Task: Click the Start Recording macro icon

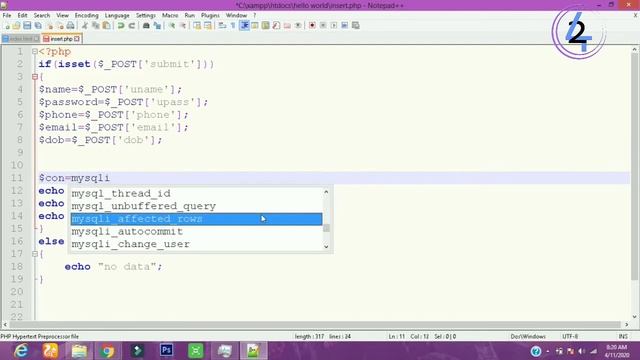Action: pyautogui.click(x=312, y=26)
